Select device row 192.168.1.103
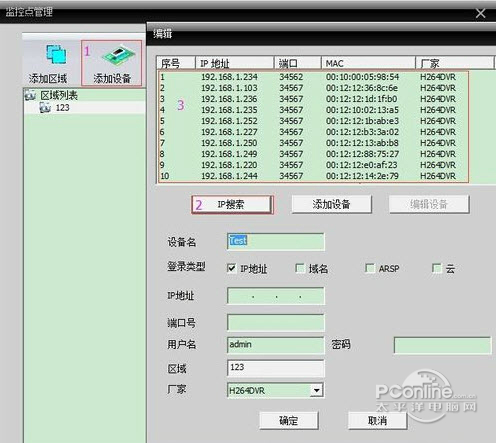The image size is (496, 443). point(313,88)
